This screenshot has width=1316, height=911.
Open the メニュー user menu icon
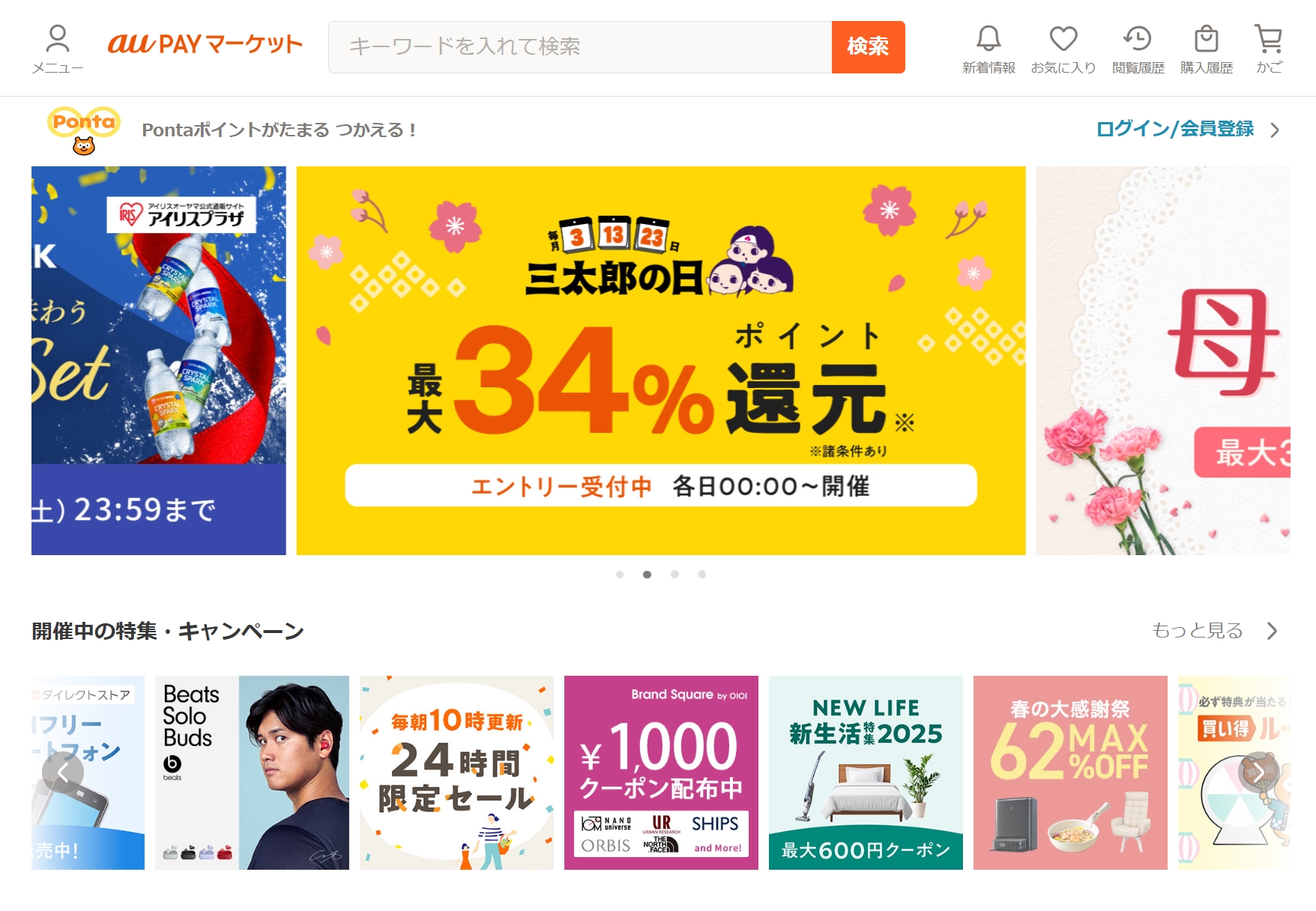pyautogui.click(x=58, y=39)
